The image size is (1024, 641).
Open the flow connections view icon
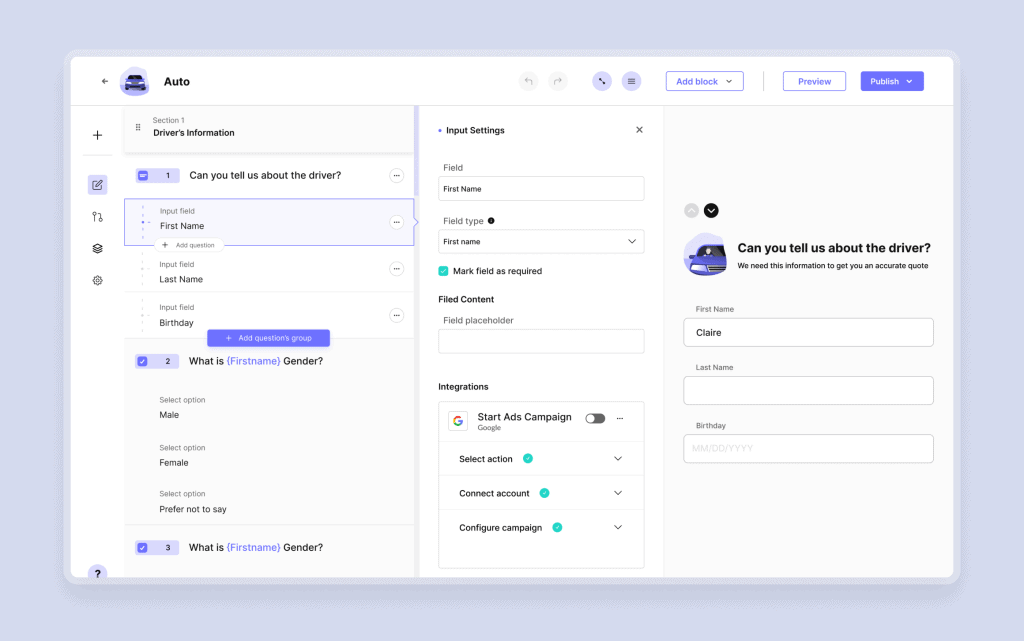tap(602, 81)
